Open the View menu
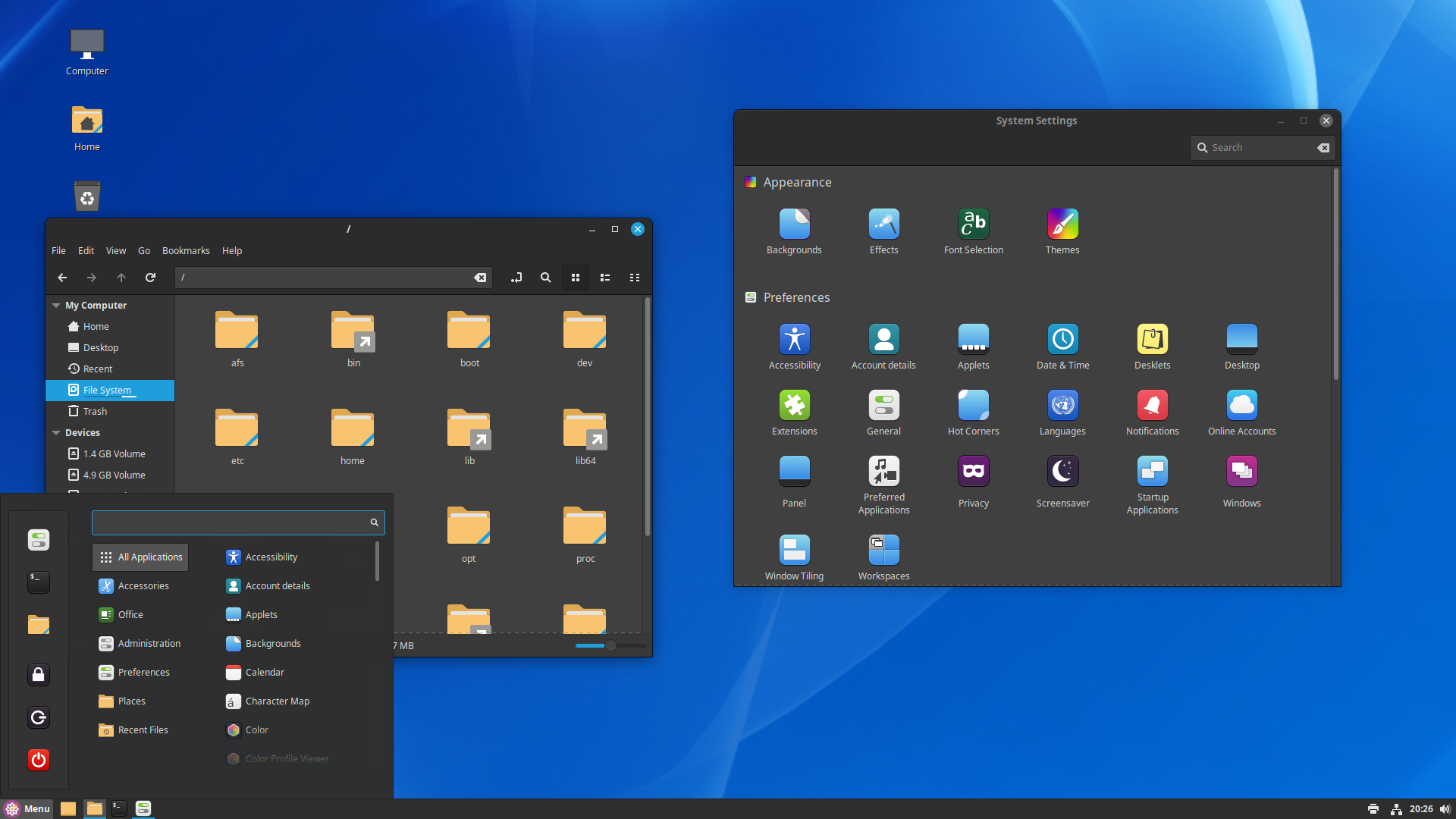The image size is (1456, 819). tap(115, 251)
